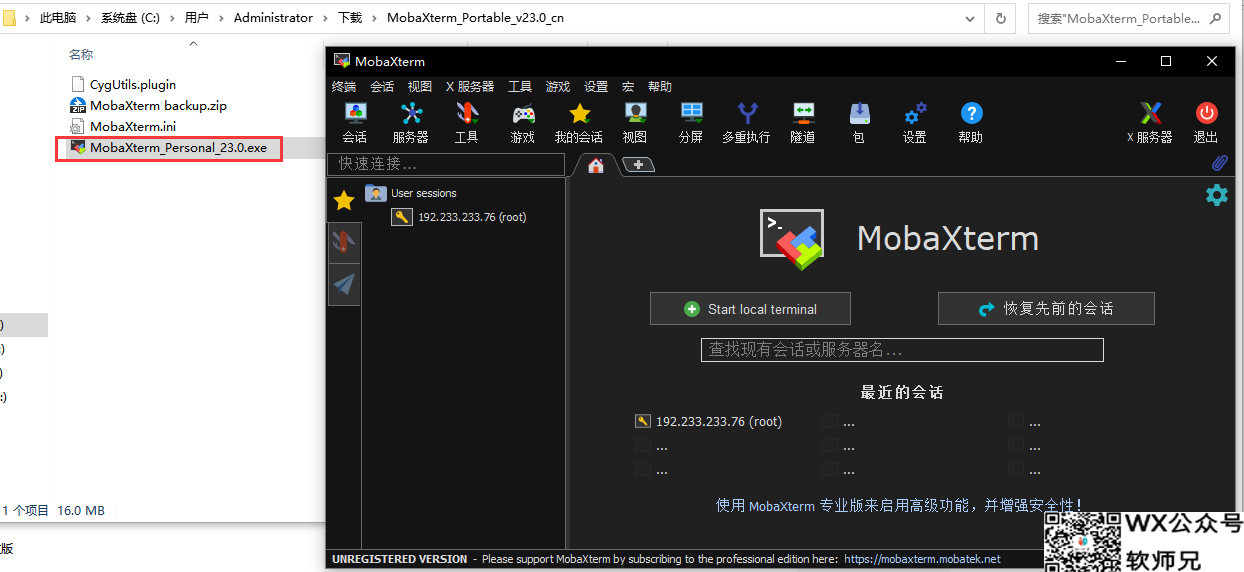
Task: Open the paper plane Macros sidebar tab
Action: (344, 284)
